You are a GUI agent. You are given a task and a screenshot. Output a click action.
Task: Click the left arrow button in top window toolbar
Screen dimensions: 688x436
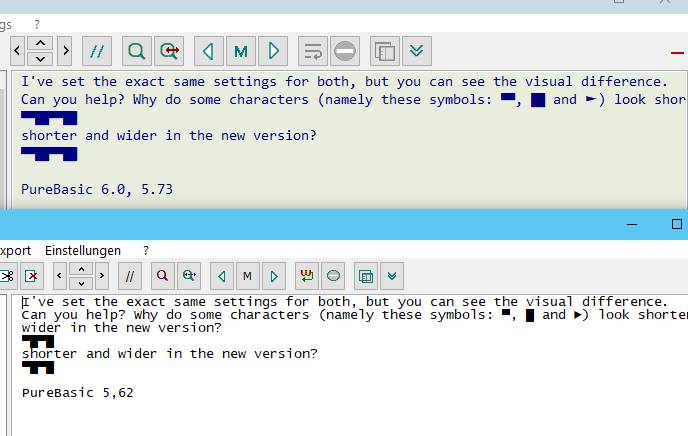pos(17,51)
